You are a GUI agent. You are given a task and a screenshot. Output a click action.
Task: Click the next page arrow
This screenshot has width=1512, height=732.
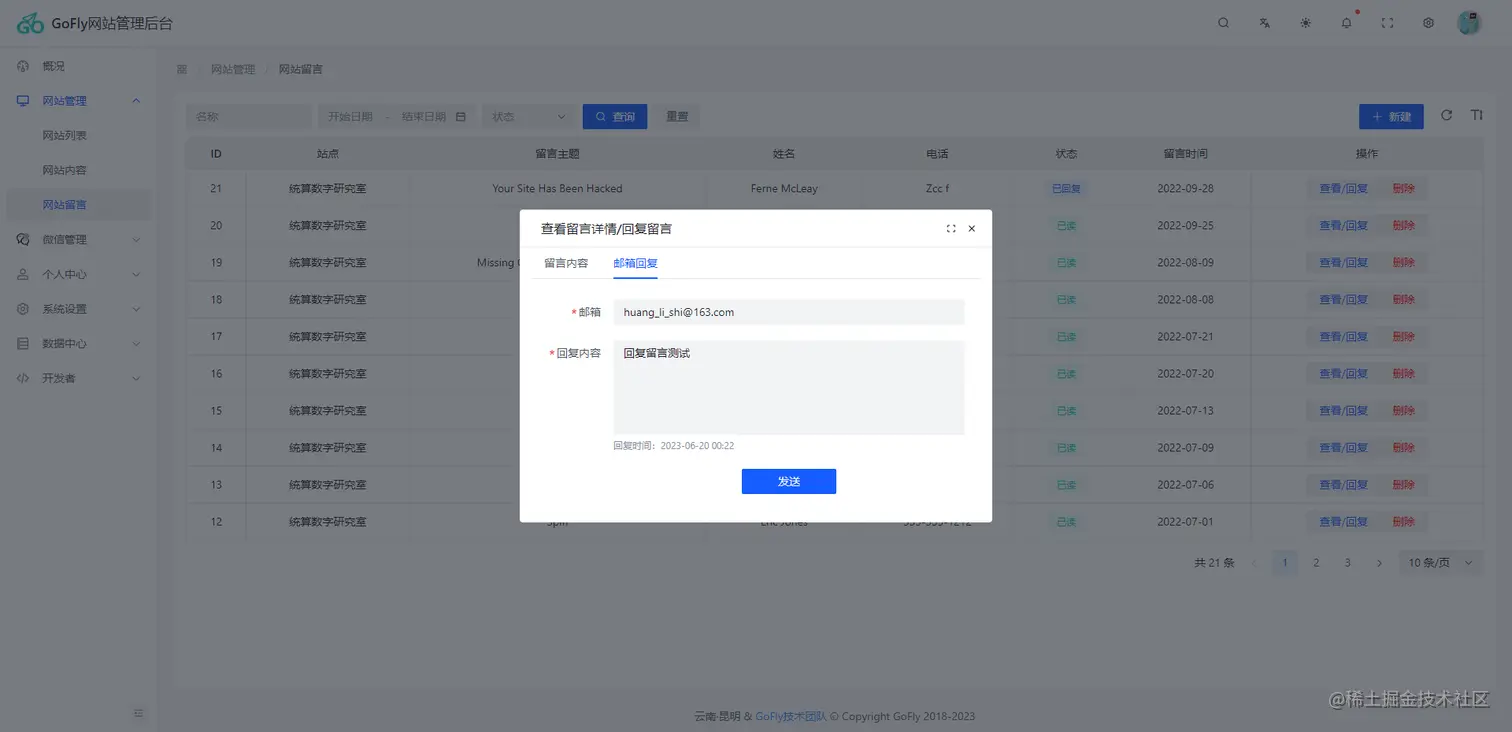click(1380, 563)
